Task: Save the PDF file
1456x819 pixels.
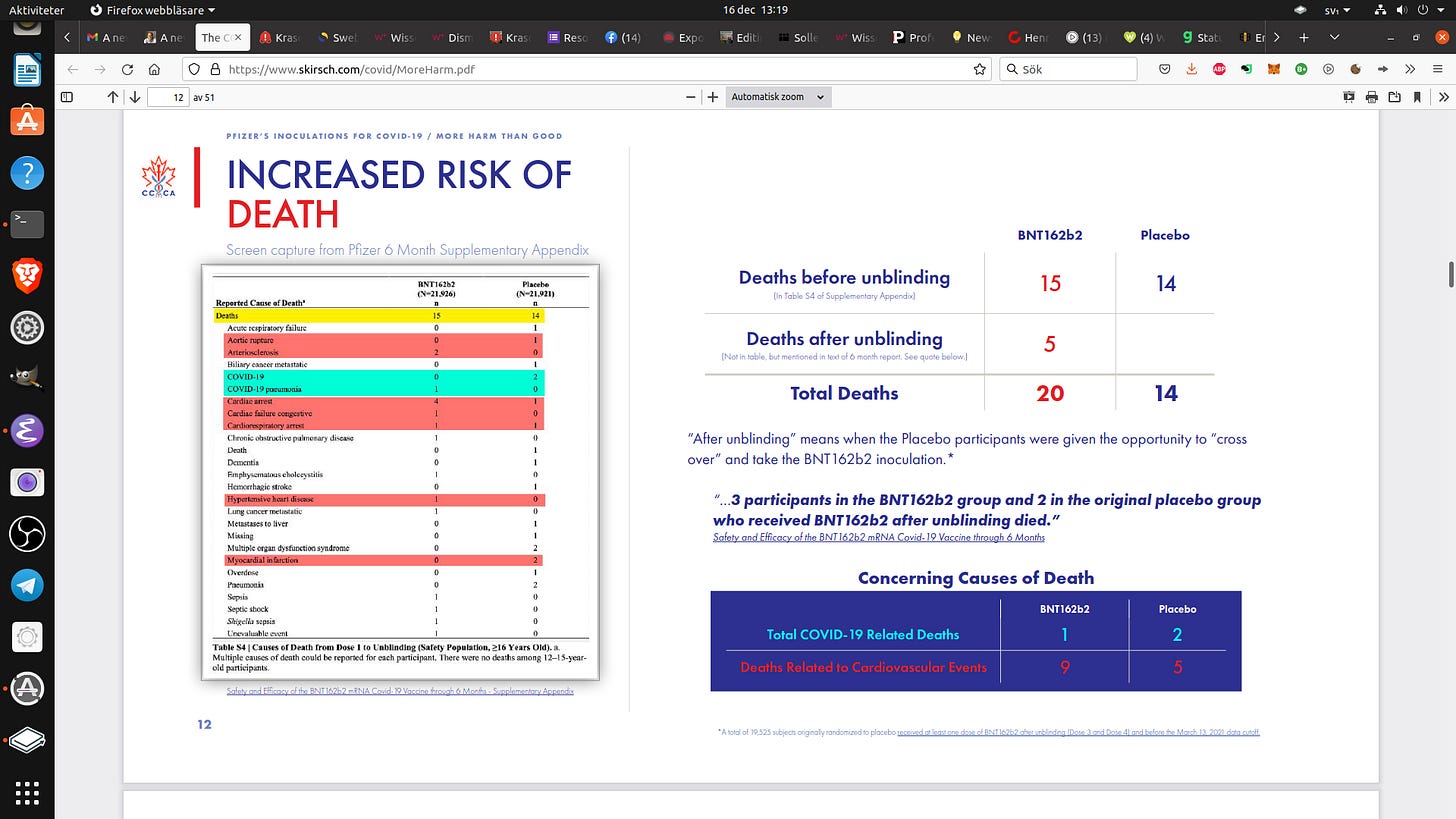Action: 1395,97
